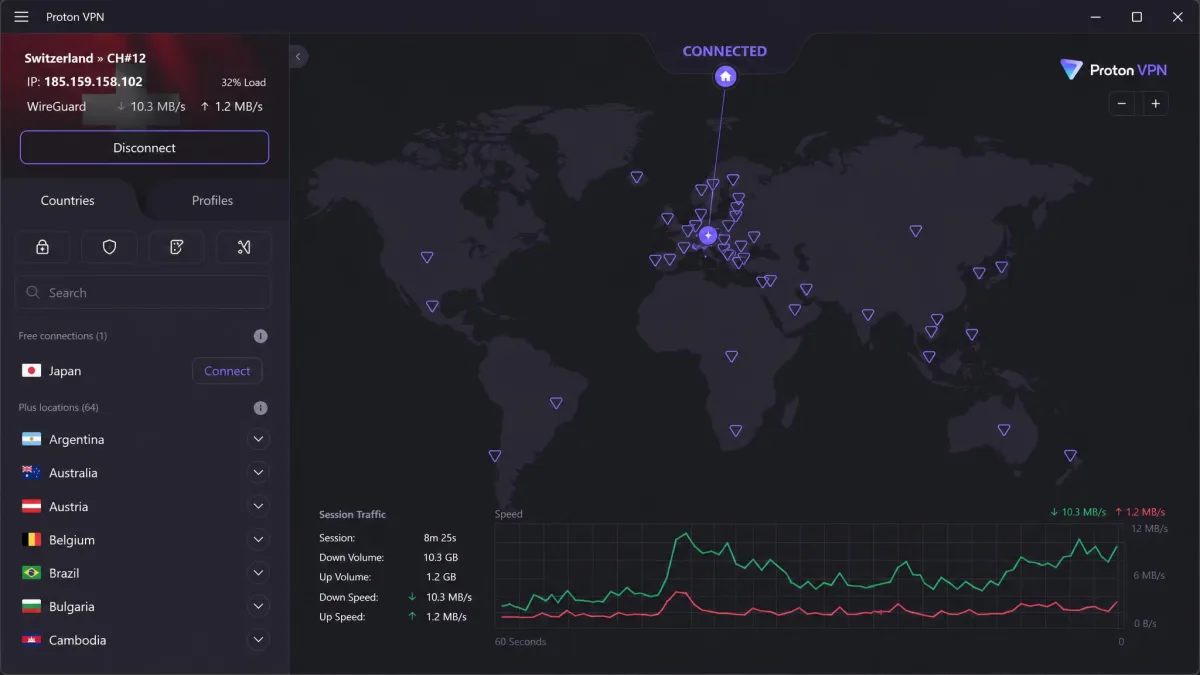
Task: Expand the Brazil server list
Action: pyautogui.click(x=258, y=573)
